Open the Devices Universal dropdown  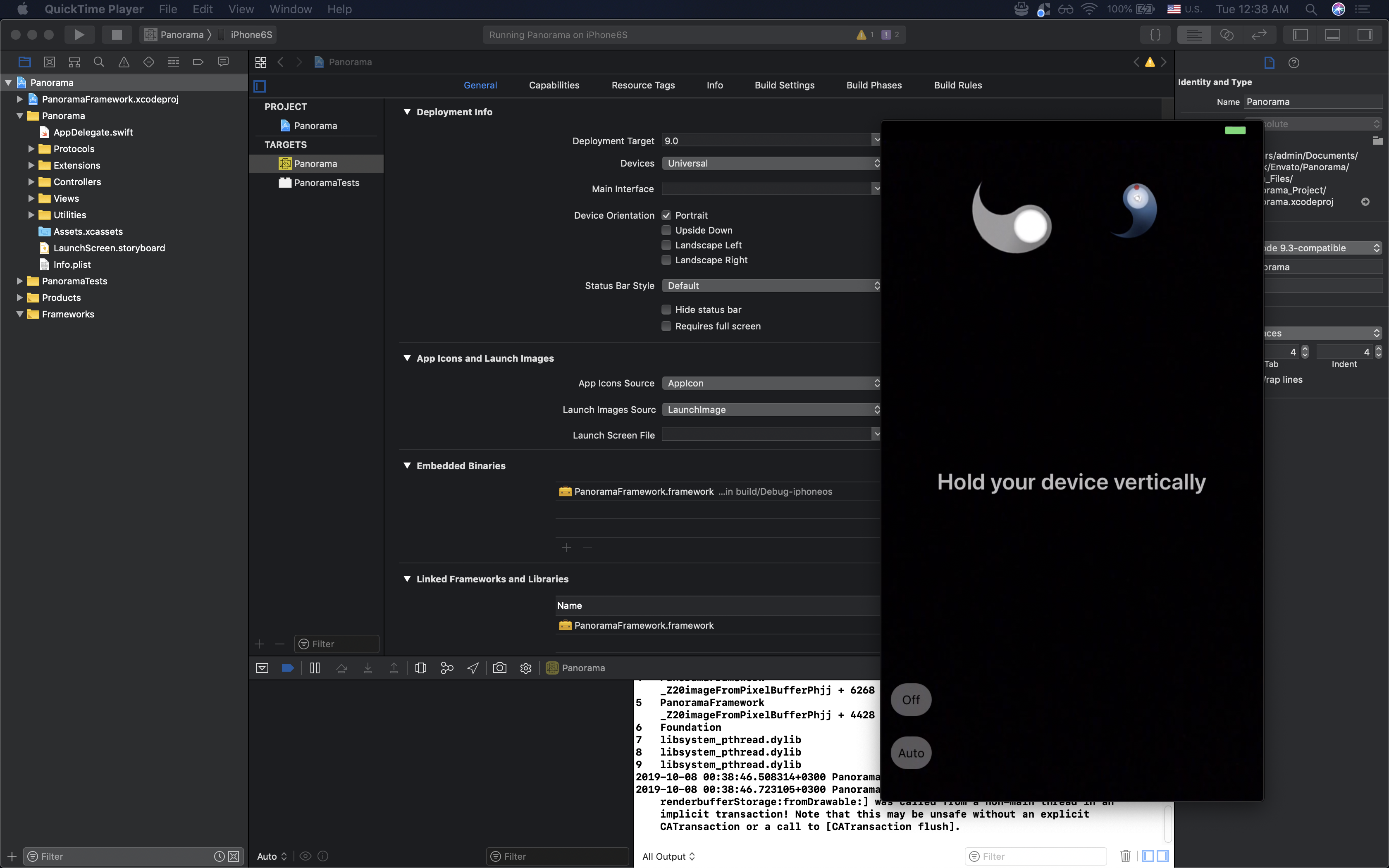pyautogui.click(x=771, y=163)
